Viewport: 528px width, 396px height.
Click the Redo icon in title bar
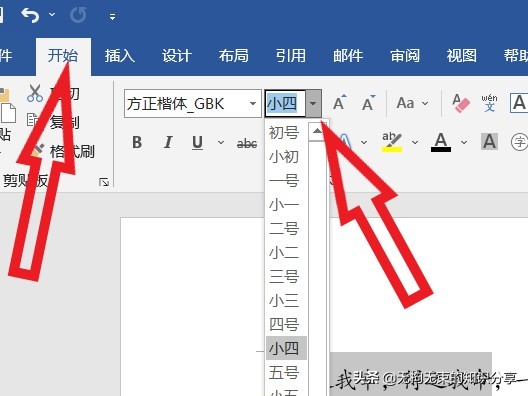(78, 15)
